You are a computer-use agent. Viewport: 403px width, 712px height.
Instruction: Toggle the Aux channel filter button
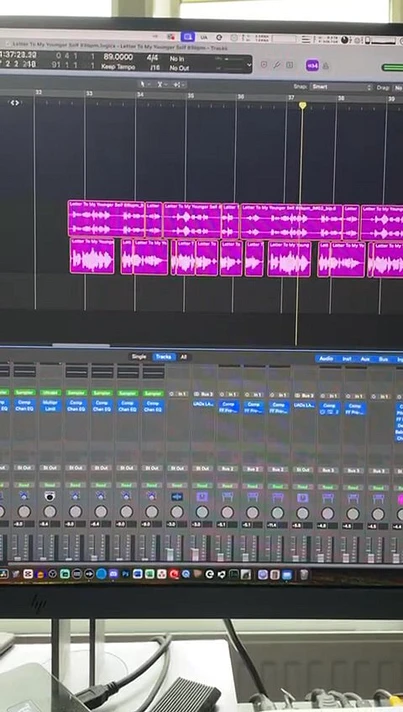[365, 359]
